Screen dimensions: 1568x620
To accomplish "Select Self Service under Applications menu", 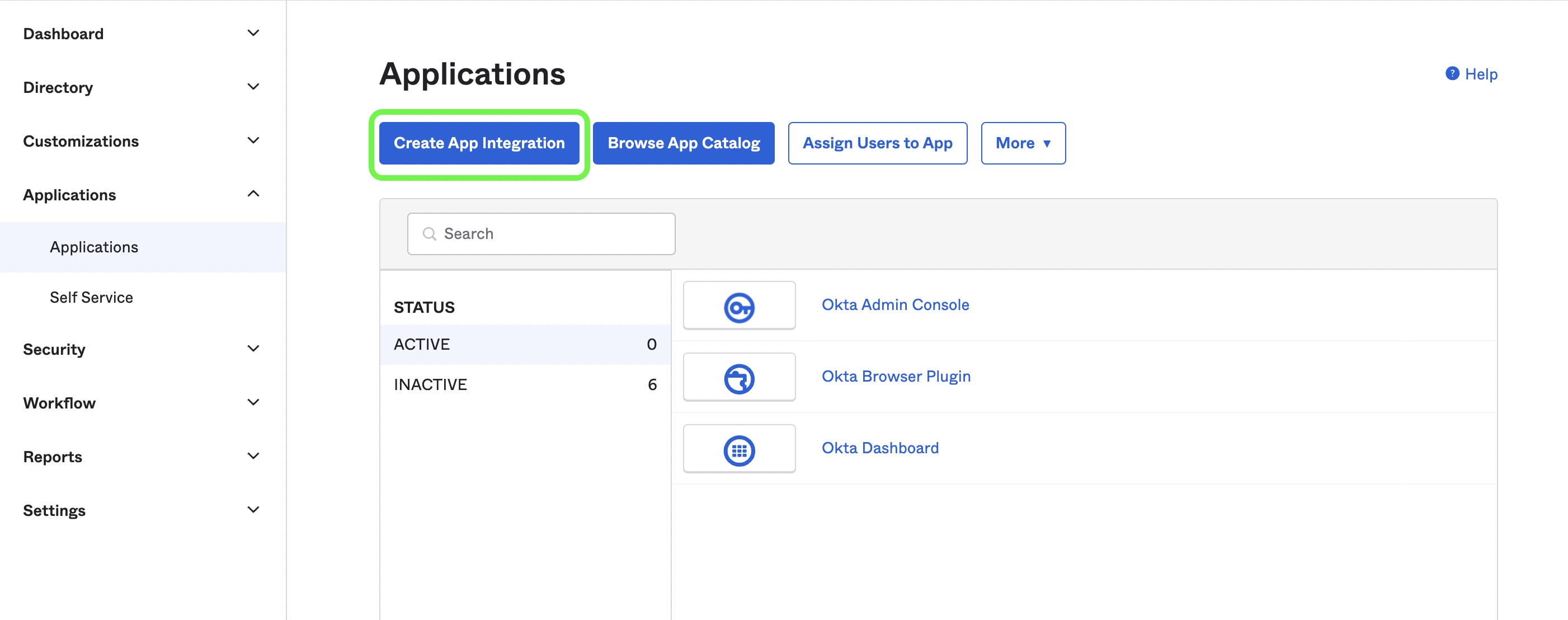I will (x=91, y=298).
